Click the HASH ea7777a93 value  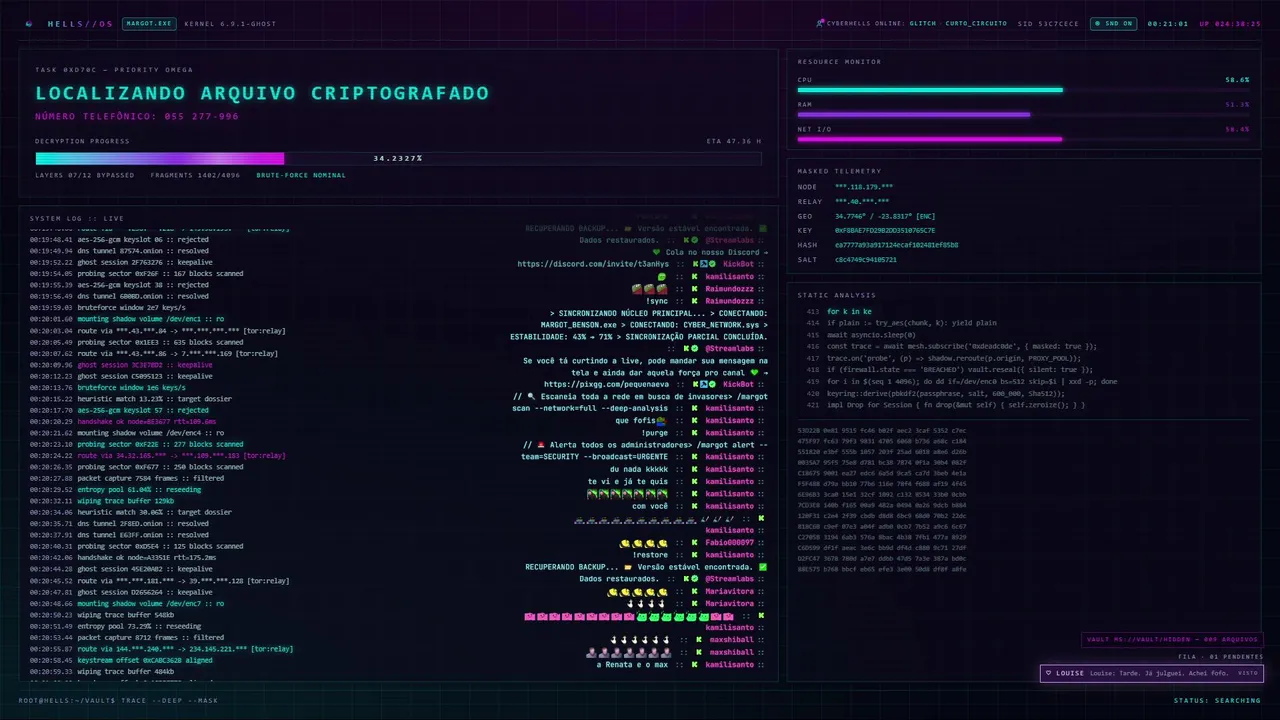tap(897, 245)
